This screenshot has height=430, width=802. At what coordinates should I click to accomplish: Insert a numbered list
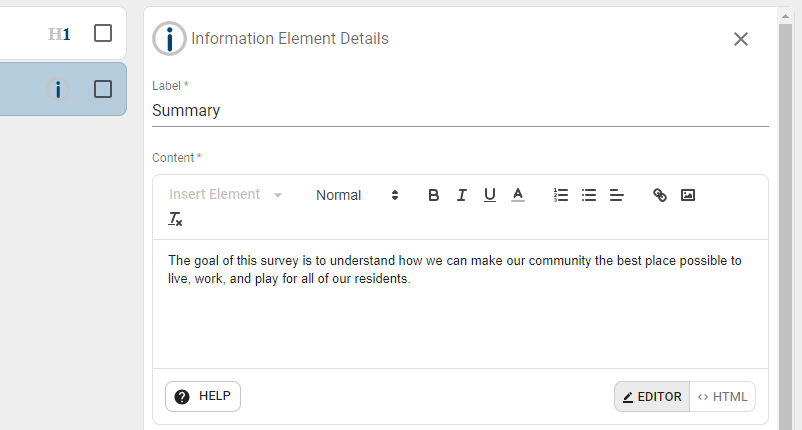tap(561, 195)
